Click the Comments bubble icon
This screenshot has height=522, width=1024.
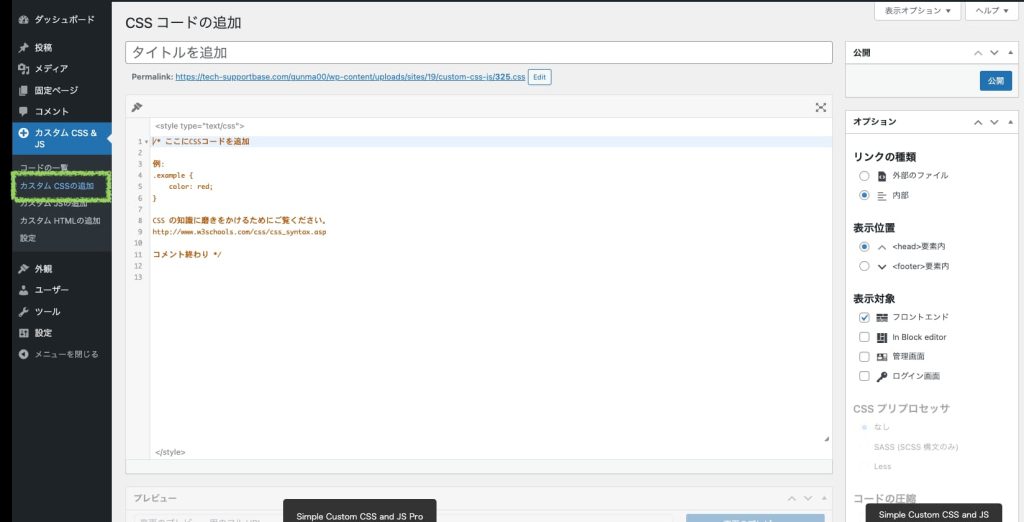[24, 111]
